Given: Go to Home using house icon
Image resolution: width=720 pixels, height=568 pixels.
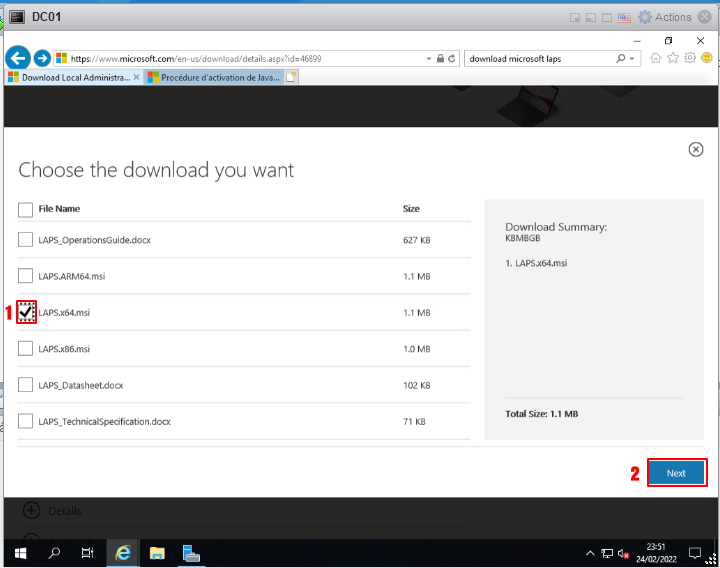Looking at the screenshot, I should 656,58.
